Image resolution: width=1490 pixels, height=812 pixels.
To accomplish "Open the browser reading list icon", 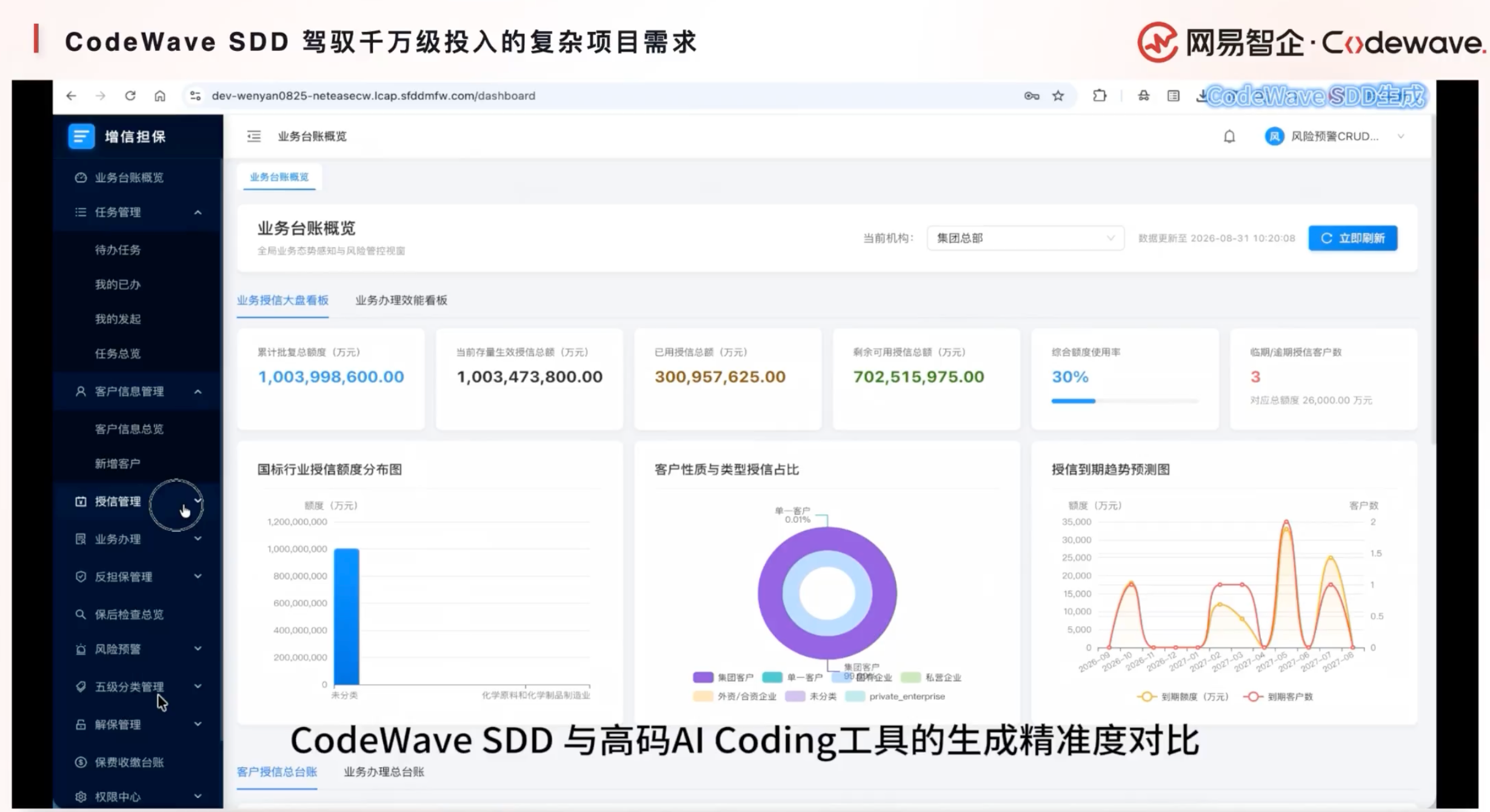I will pos(1173,96).
